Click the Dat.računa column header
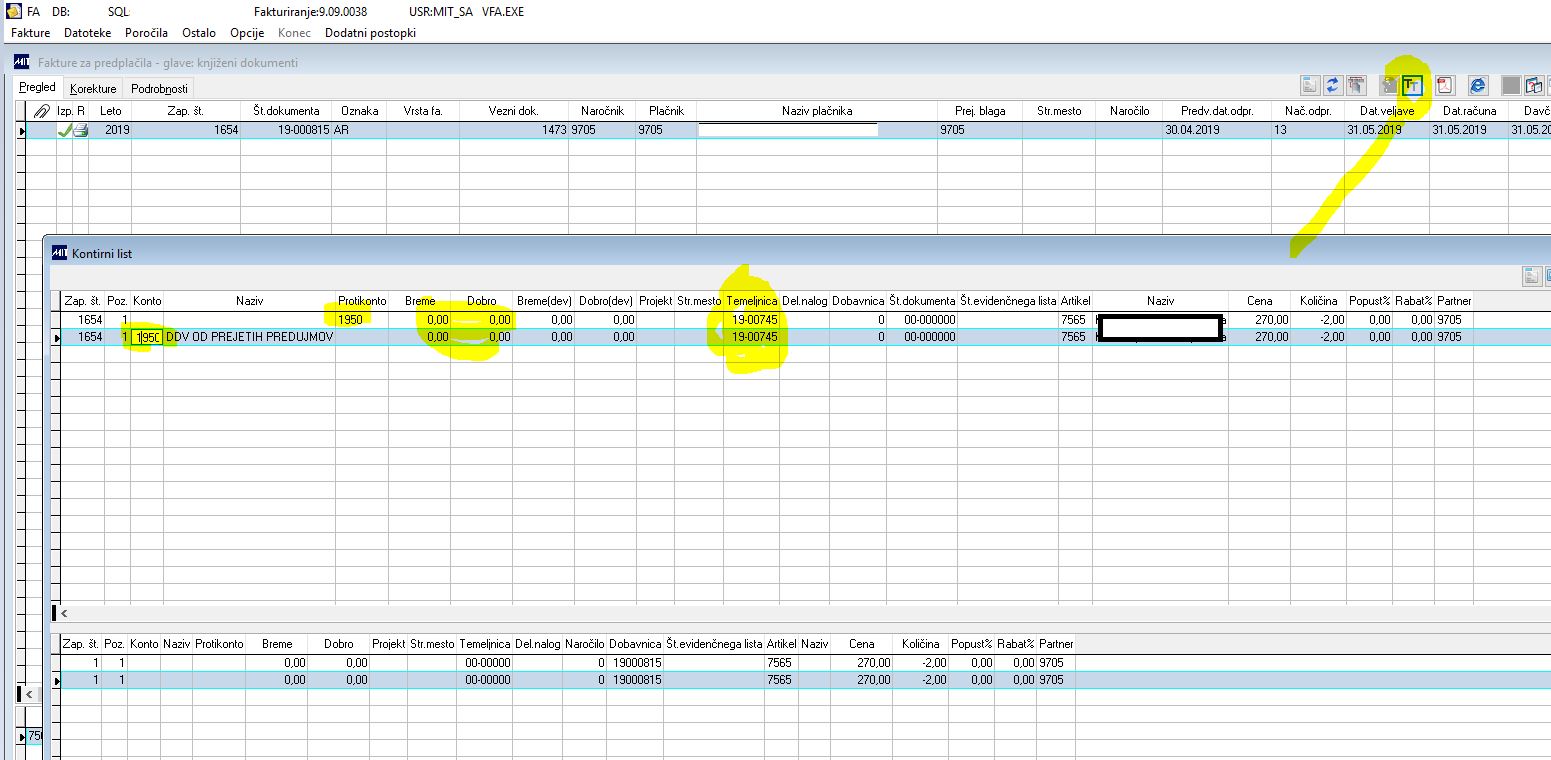Viewport: 1551px width, 760px height. click(x=1468, y=111)
